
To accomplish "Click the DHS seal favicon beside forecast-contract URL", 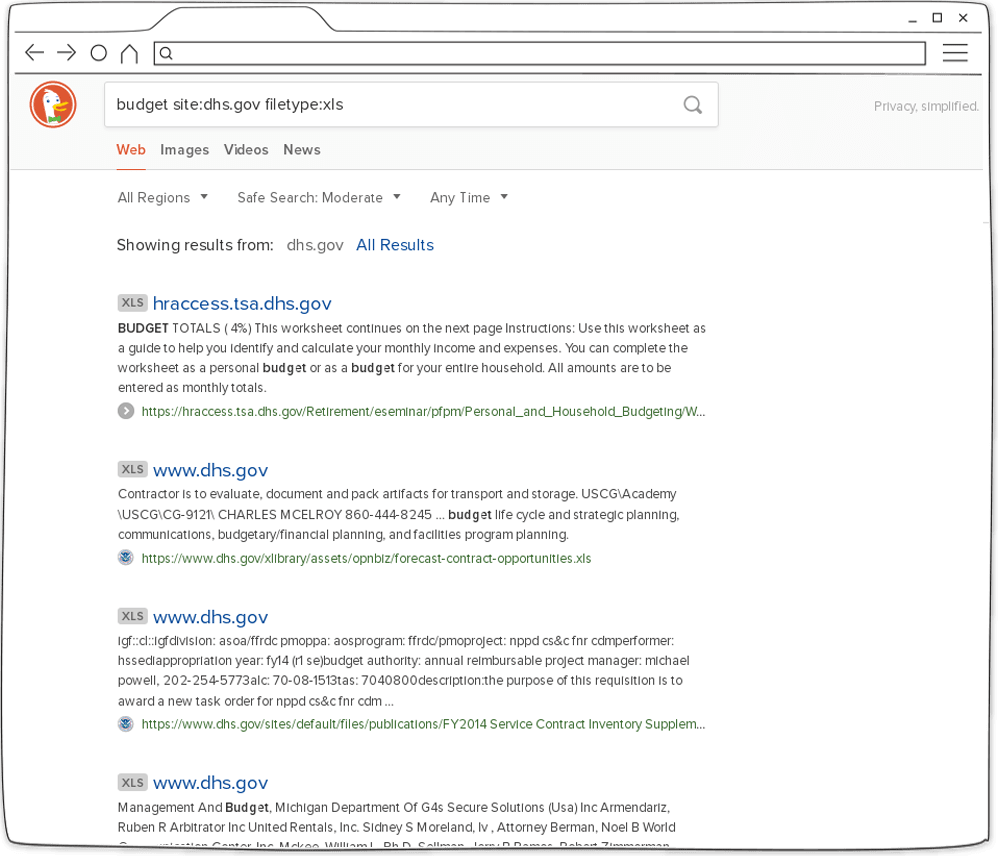I will coord(126,558).
